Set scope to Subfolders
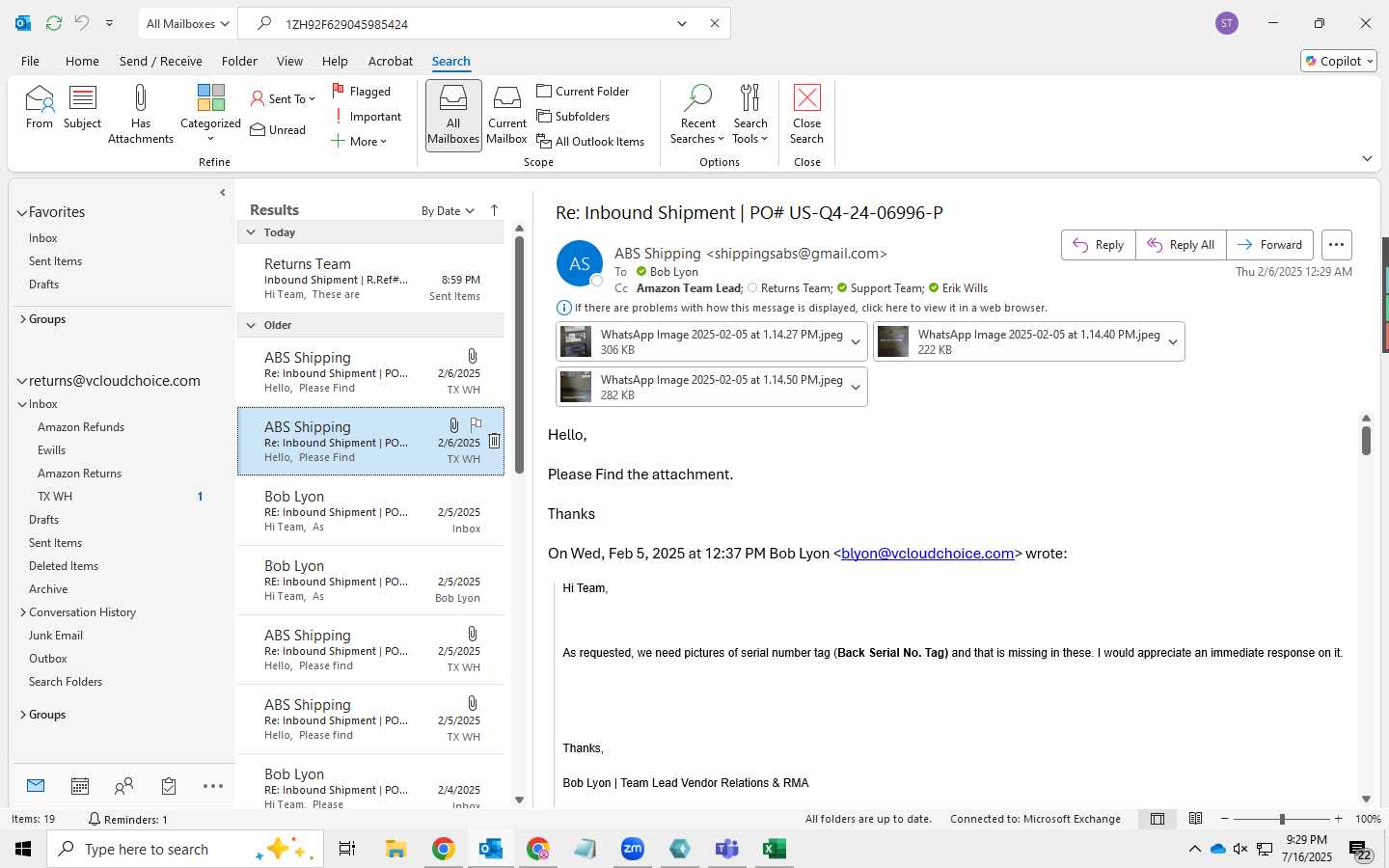Viewport: 1389px width, 868px height. [573, 116]
